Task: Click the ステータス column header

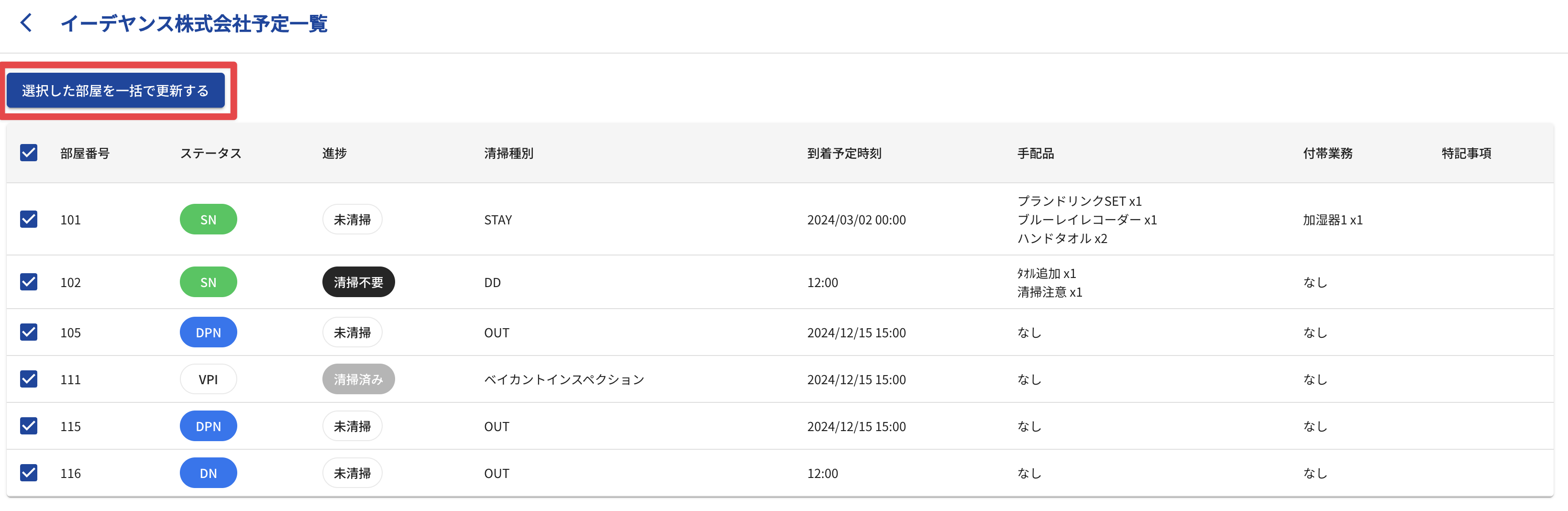Action: pos(210,154)
